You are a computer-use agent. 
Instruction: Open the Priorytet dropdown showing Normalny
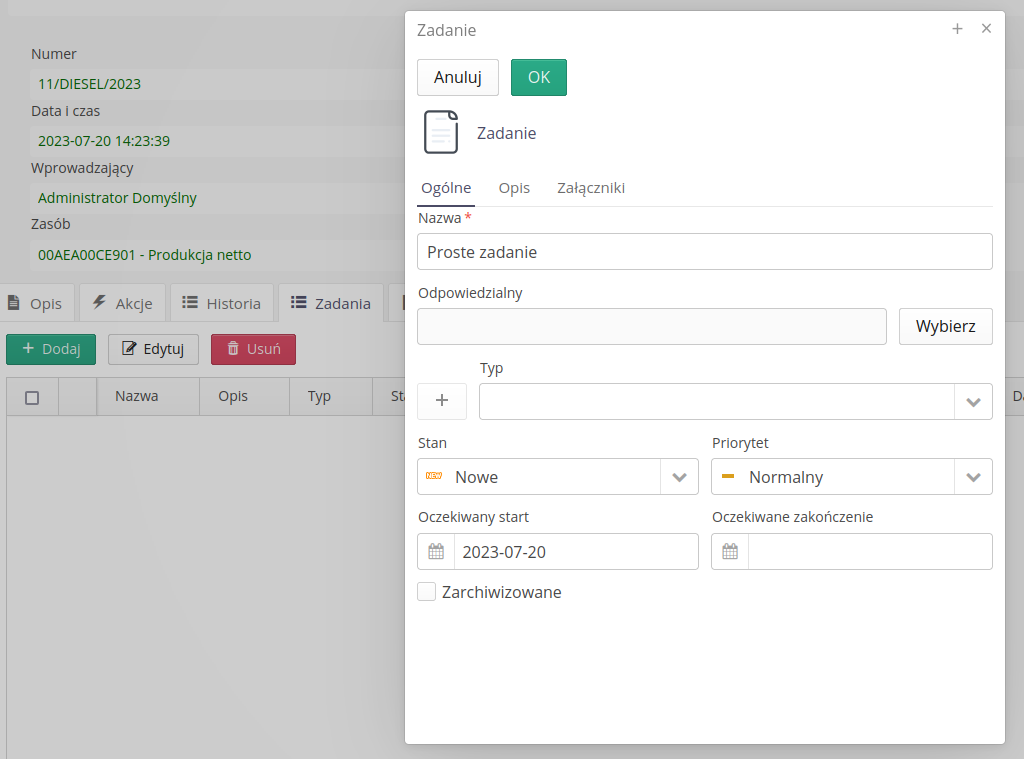973,477
